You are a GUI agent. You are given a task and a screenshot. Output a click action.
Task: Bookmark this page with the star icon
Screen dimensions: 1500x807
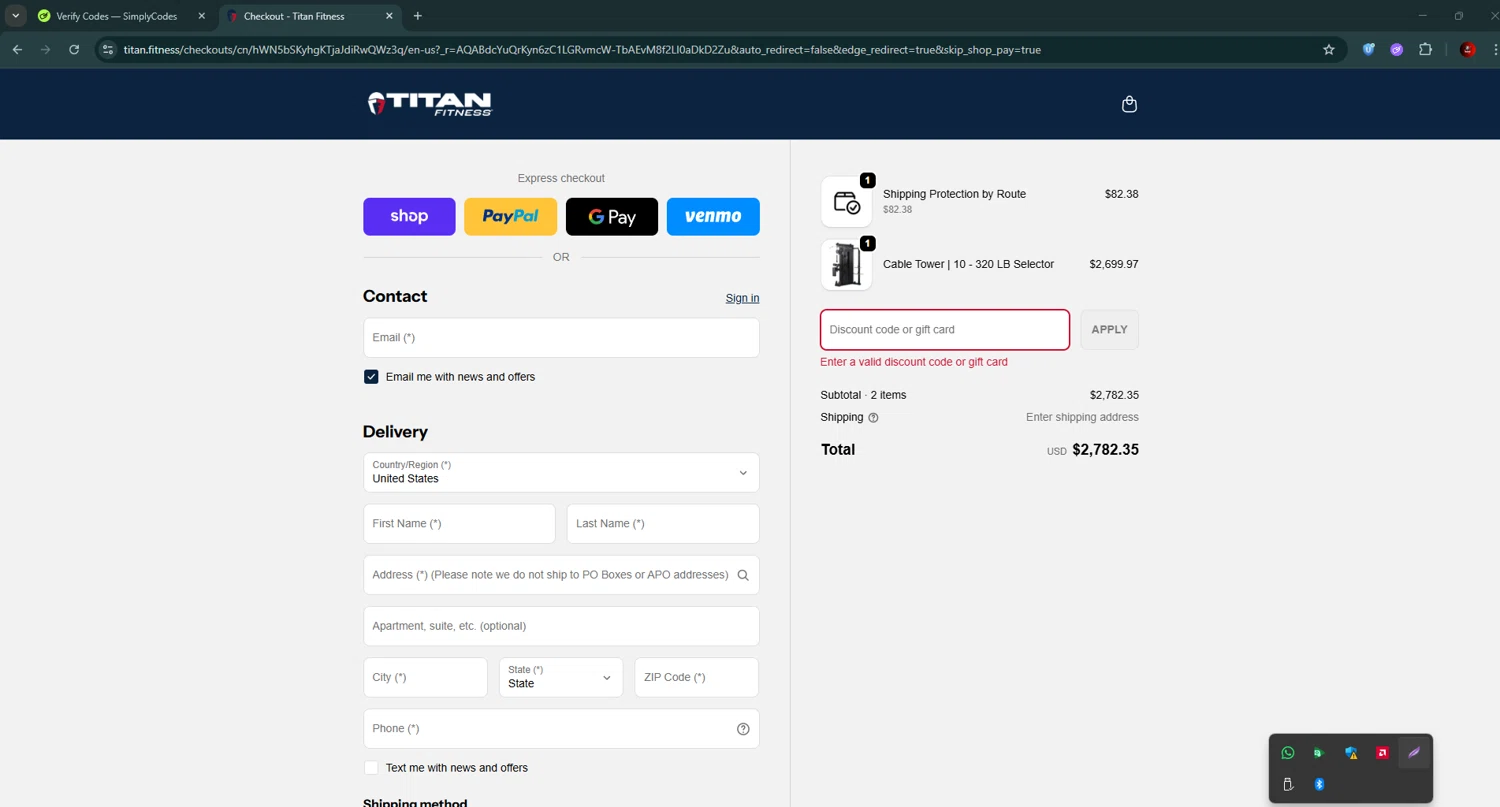(1329, 49)
